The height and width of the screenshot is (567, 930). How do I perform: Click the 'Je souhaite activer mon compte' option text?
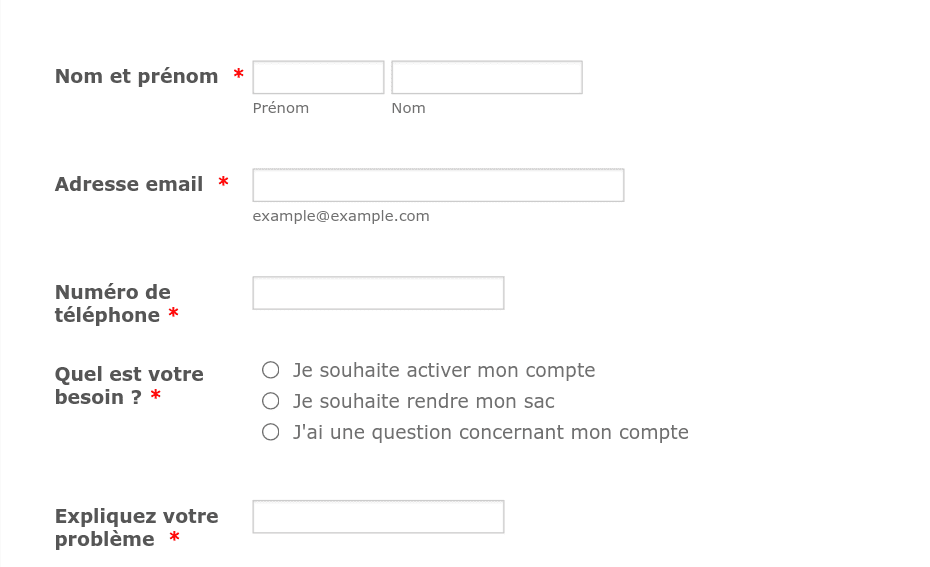(x=444, y=370)
